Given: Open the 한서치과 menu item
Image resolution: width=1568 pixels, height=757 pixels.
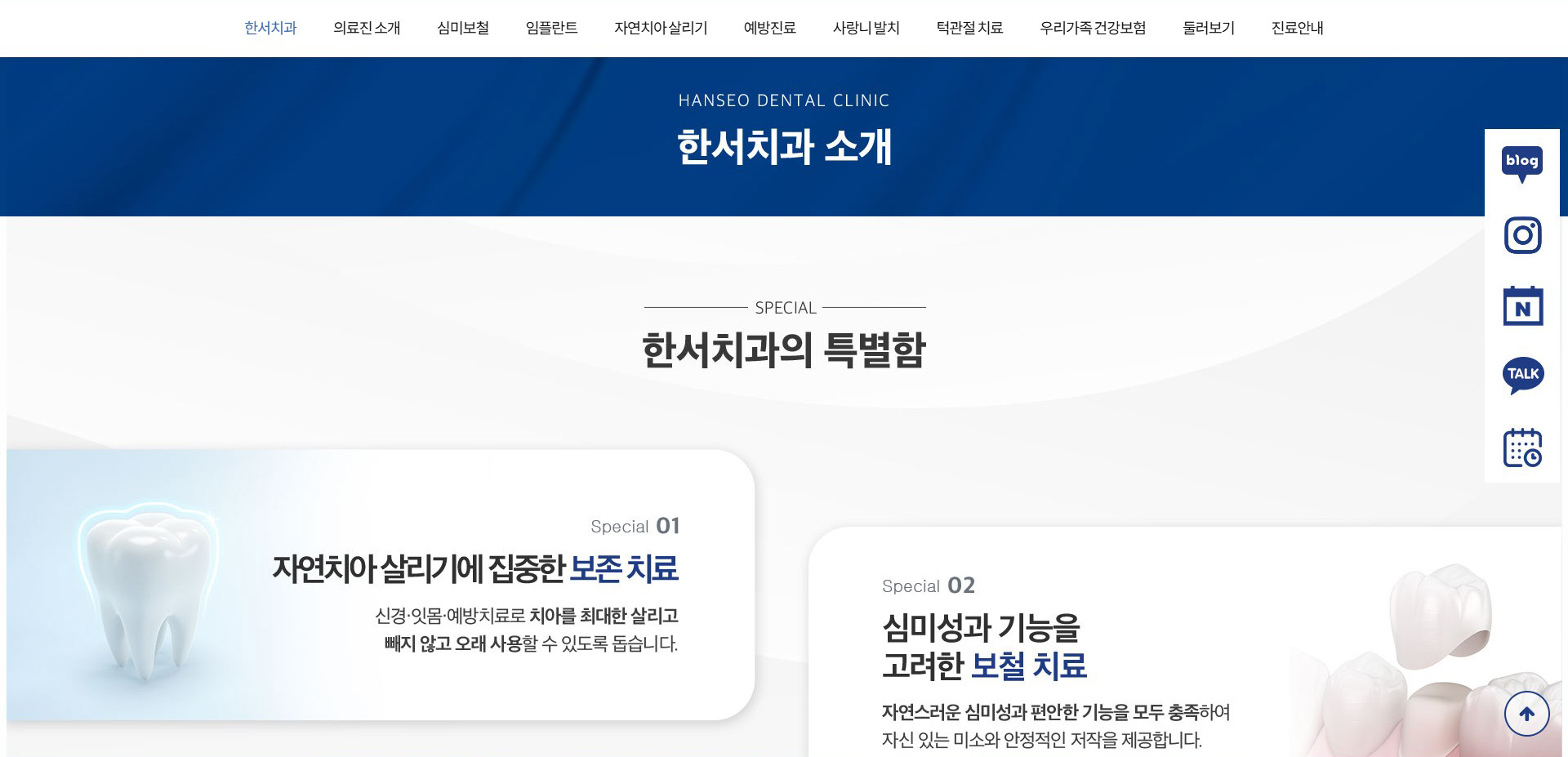Looking at the screenshot, I should (x=270, y=28).
